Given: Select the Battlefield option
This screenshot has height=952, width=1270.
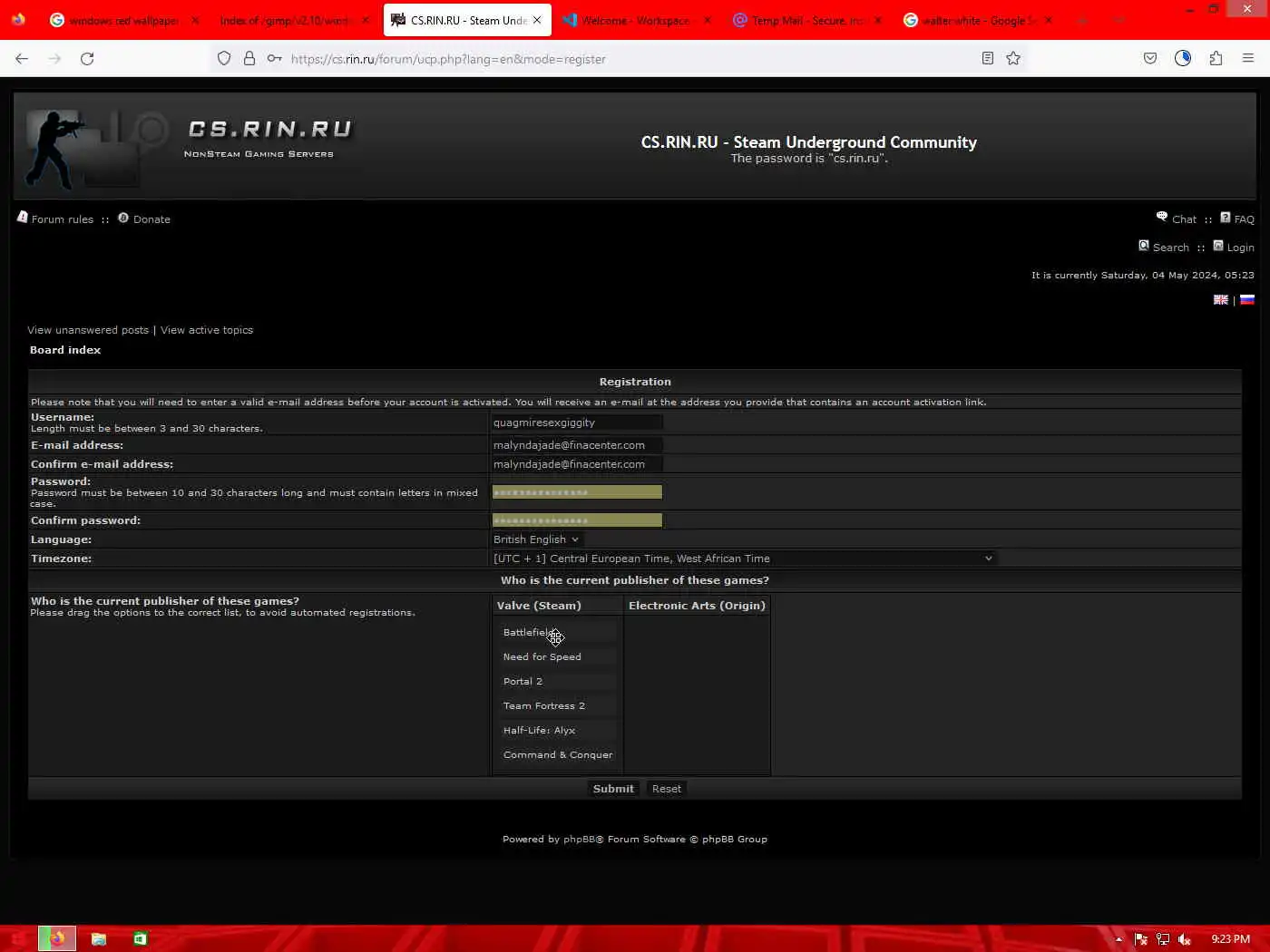Looking at the screenshot, I should click(x=557, y=633).
